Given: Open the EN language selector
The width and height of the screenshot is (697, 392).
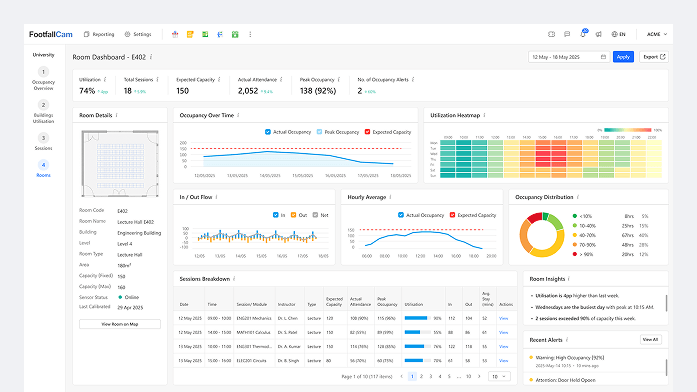Looking at the screenshot, I should tap(618, 34).
